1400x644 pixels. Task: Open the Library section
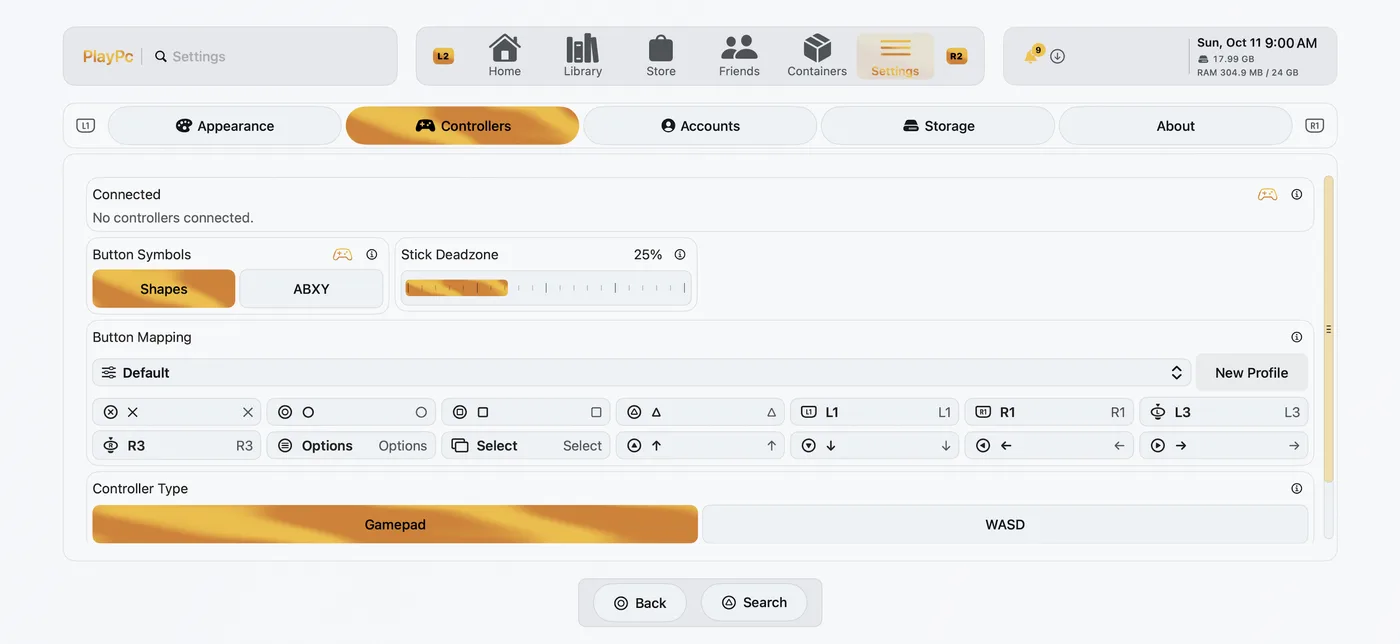pos(583,56)
